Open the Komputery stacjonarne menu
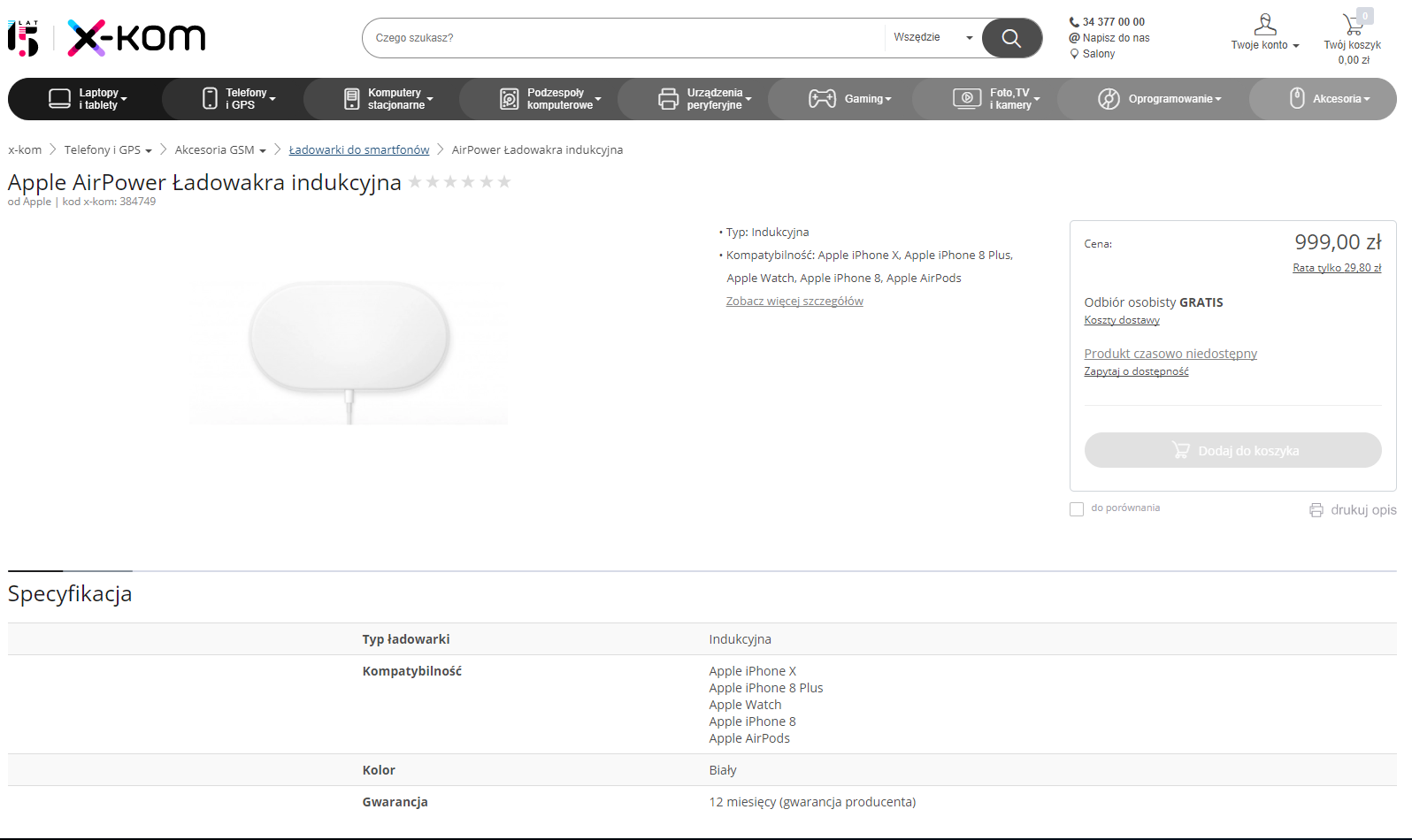 point(388,99)
